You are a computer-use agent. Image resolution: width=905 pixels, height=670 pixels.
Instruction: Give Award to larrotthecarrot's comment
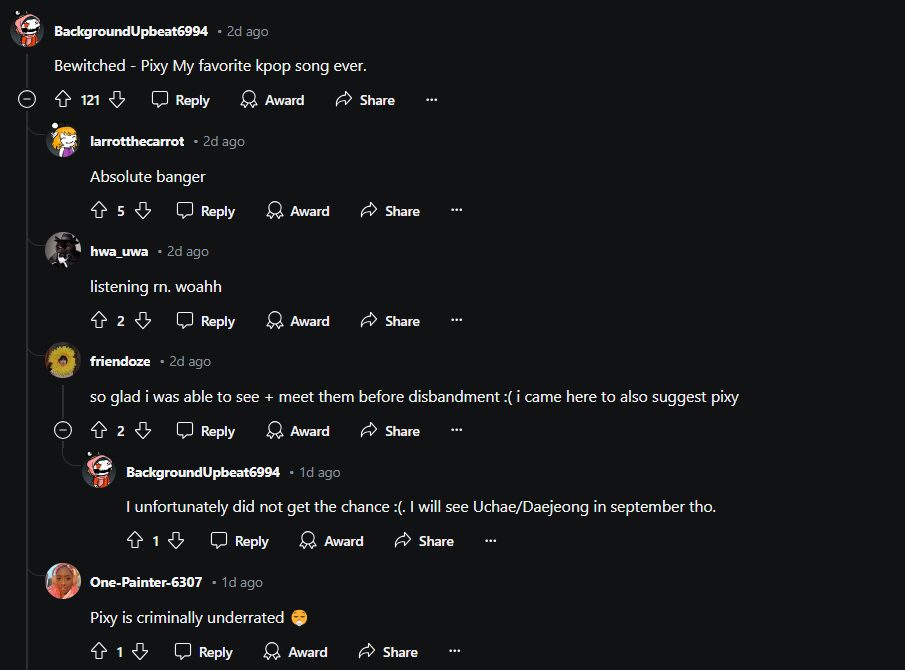pos(298,211)
